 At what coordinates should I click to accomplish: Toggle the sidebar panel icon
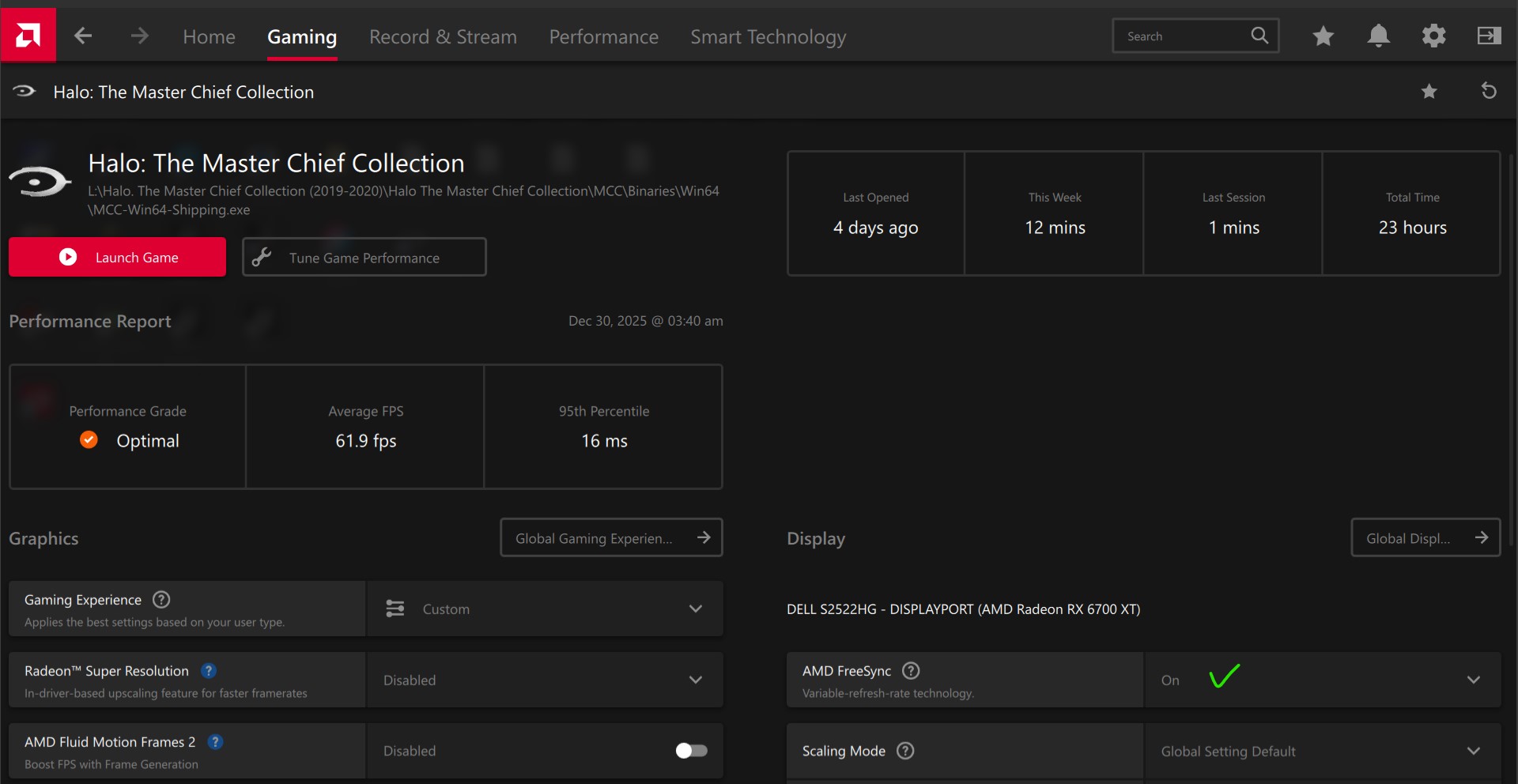point(1490,36)
